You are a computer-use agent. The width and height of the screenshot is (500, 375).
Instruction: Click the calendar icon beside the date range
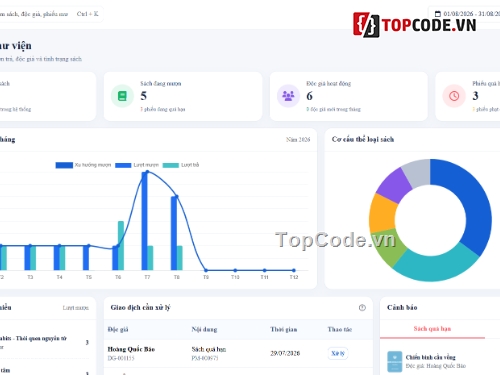click(438, 14)
